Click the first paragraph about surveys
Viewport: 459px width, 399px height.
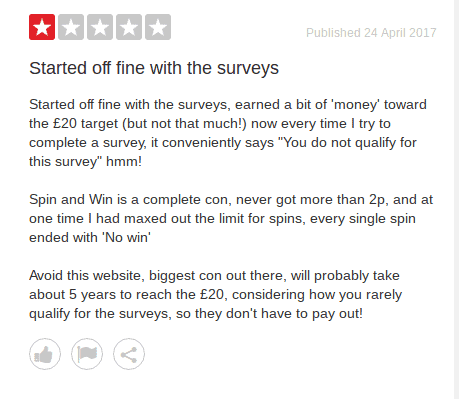228,133
